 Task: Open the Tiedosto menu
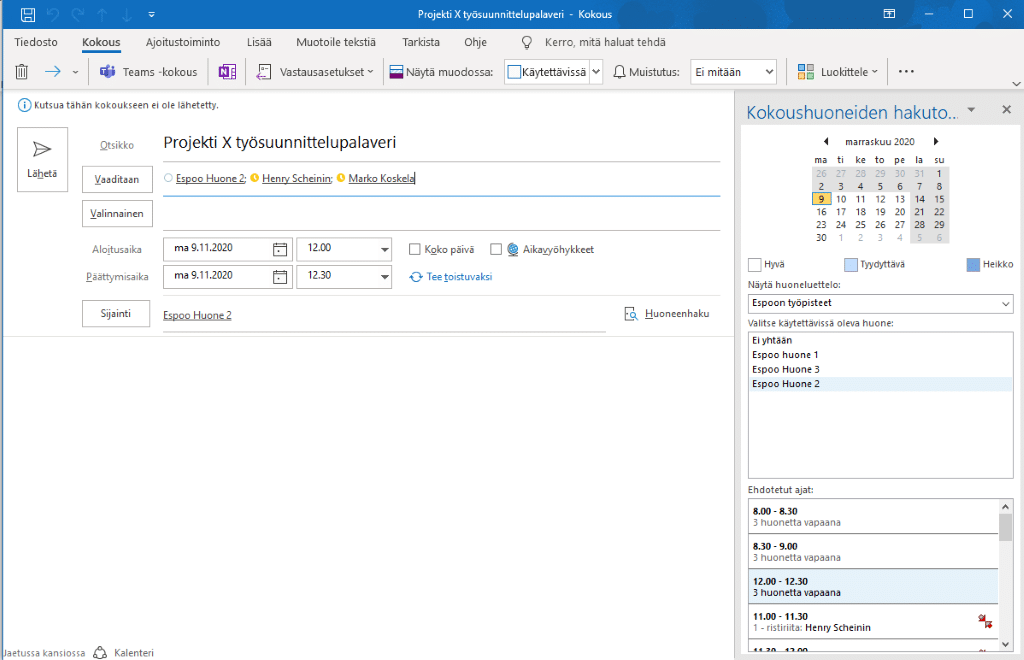tap(36, 42)
